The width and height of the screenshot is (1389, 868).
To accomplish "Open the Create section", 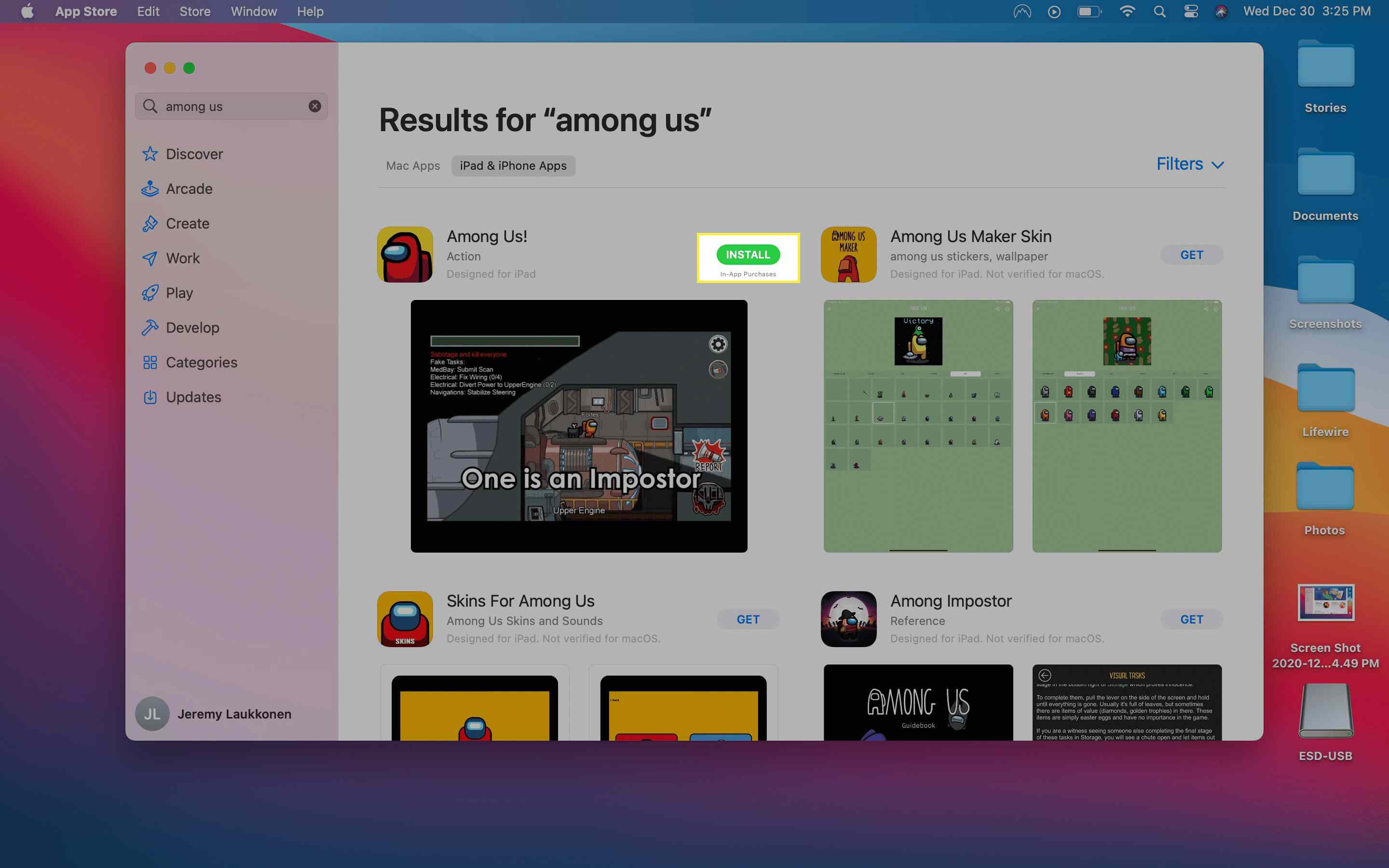I will tap(188, 223).
